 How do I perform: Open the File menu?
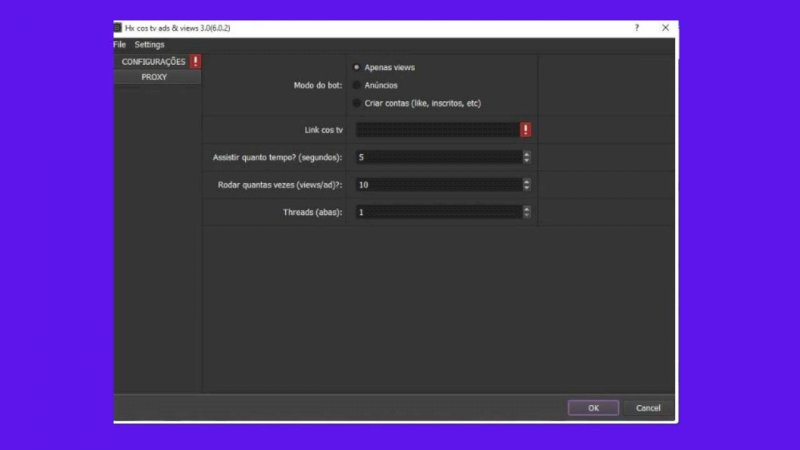click(120, 45)
